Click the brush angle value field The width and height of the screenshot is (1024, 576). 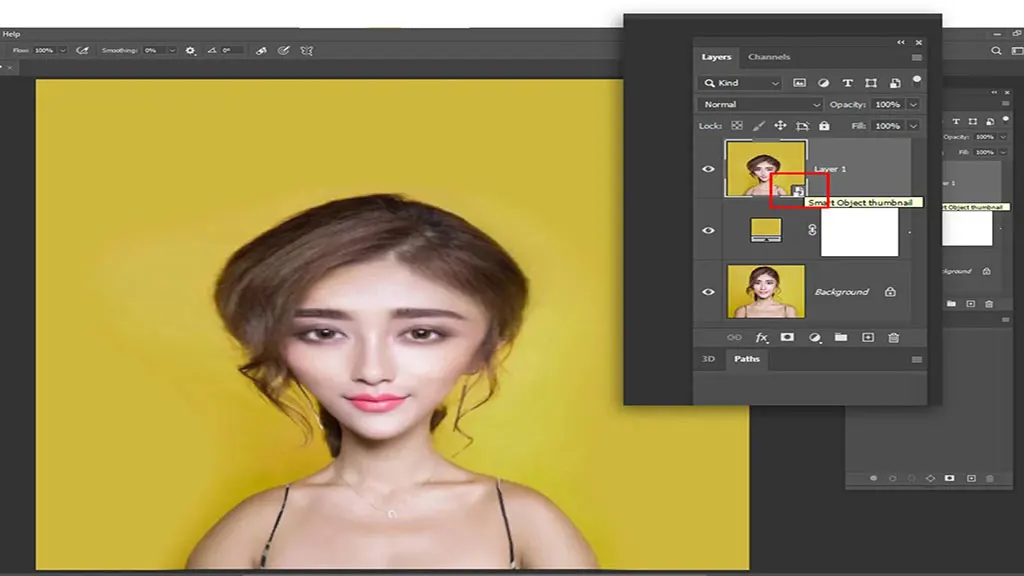pyautogui.click(x=232, y=50)
